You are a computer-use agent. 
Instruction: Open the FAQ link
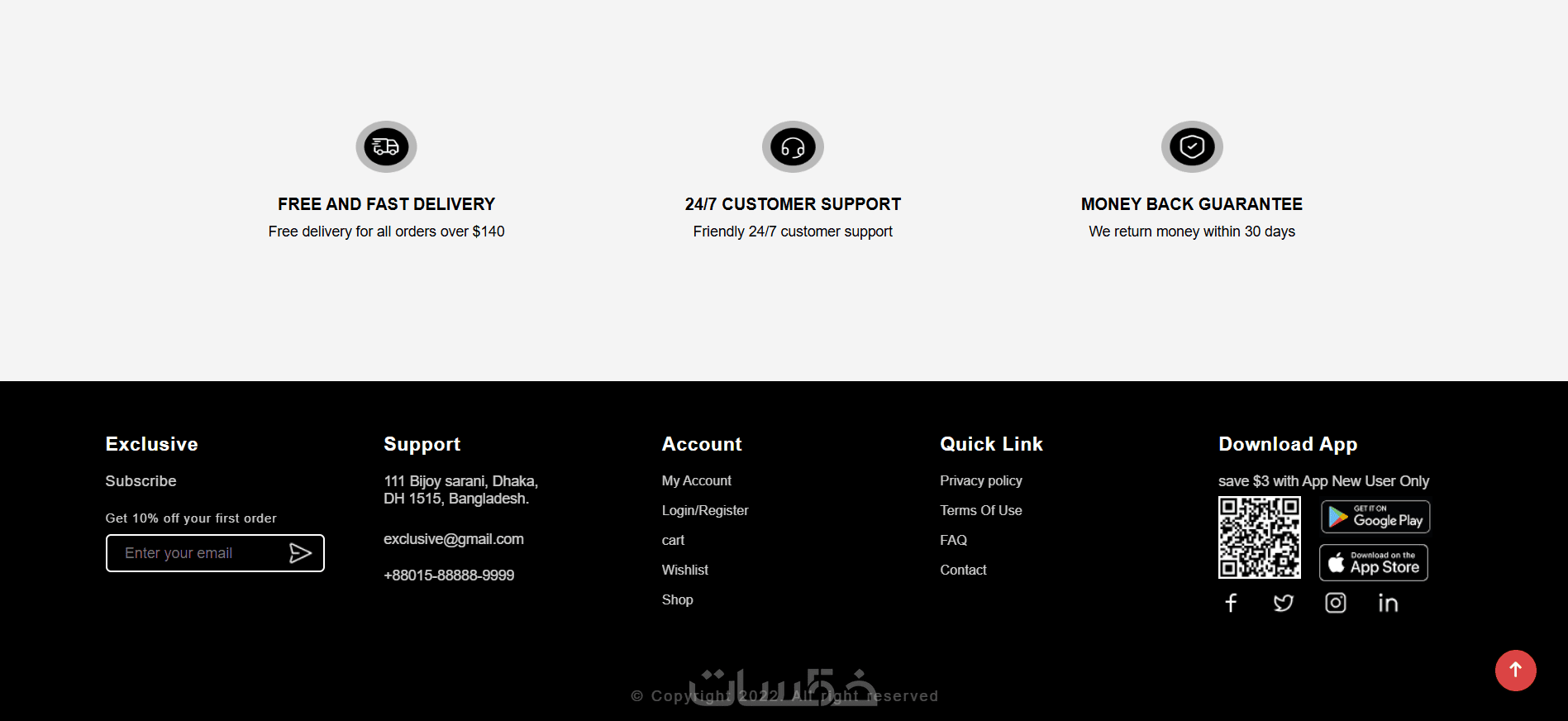[953, 540]
